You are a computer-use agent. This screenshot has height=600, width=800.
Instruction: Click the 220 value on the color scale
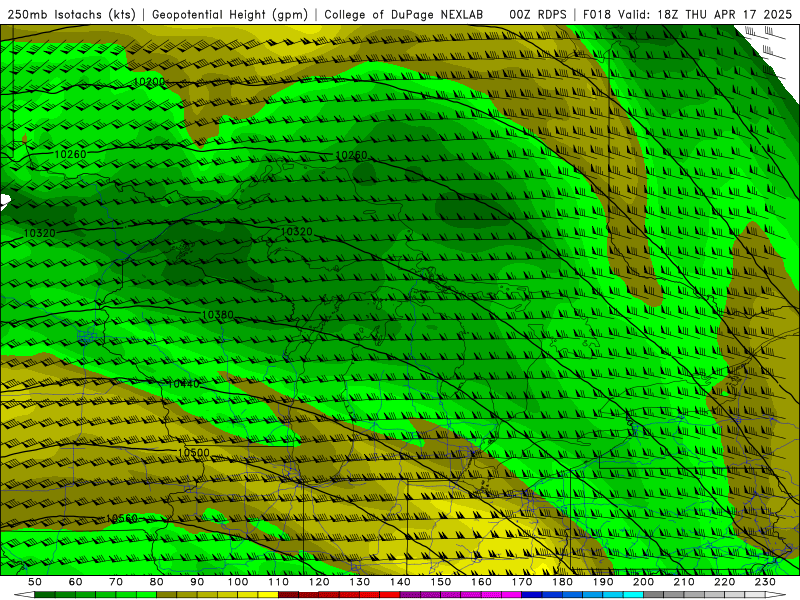coord(724,582)
